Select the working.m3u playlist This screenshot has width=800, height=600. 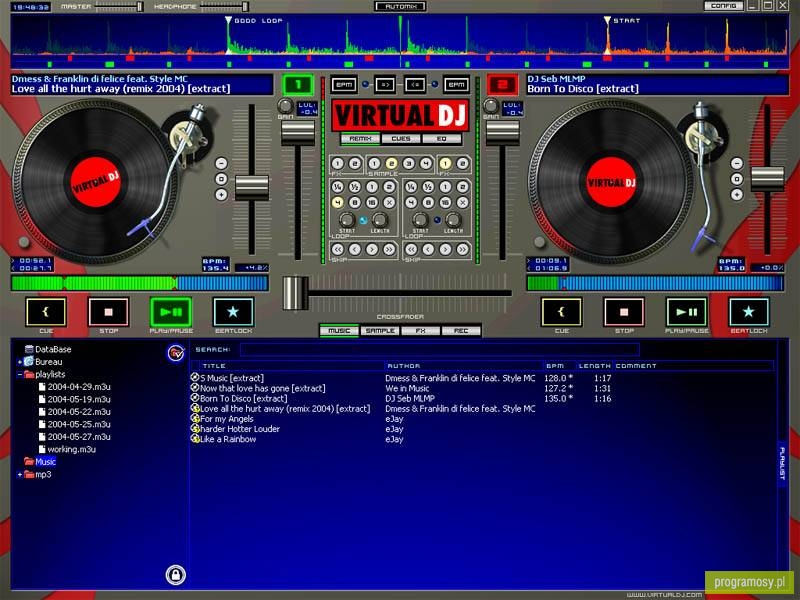(71, 449)
